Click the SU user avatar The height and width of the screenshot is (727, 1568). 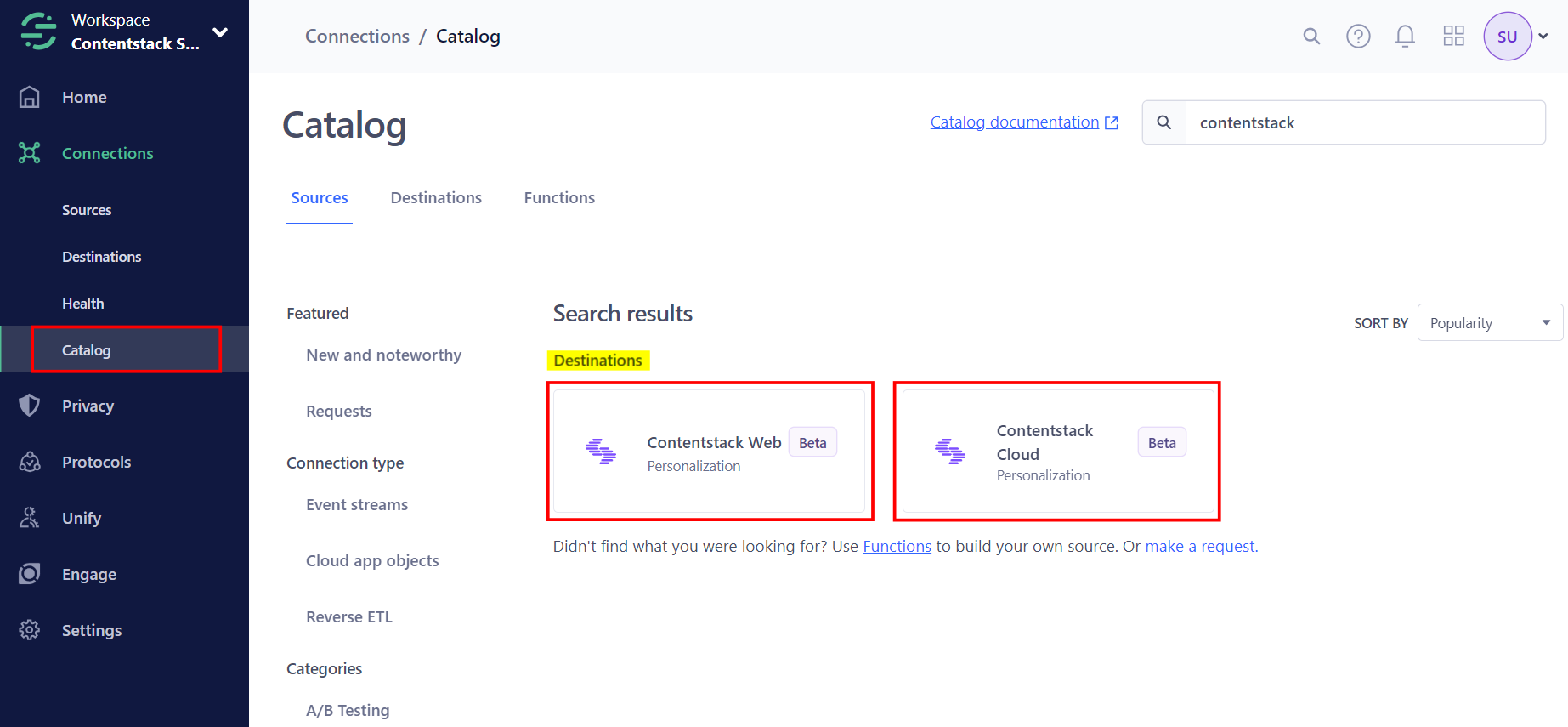(1508, 37)
